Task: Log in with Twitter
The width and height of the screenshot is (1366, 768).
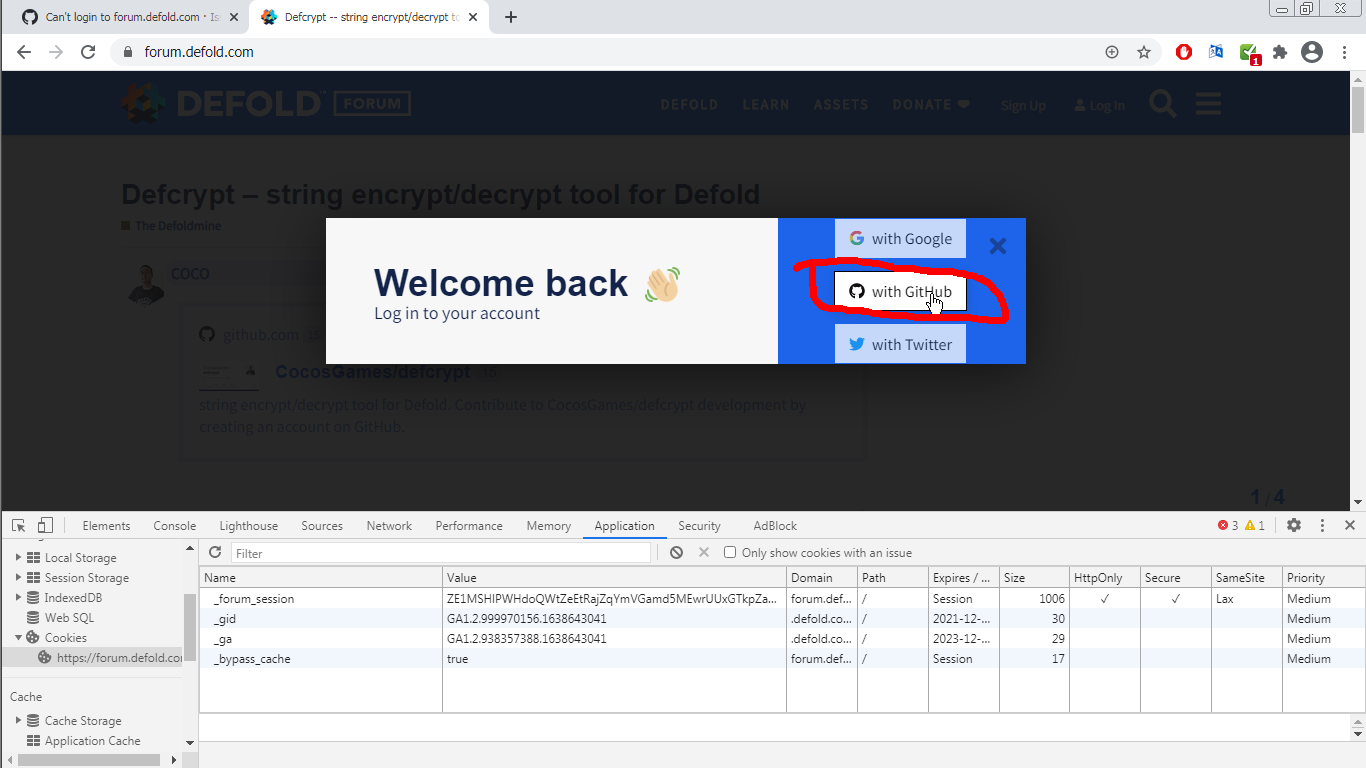Action: (900, 344)
